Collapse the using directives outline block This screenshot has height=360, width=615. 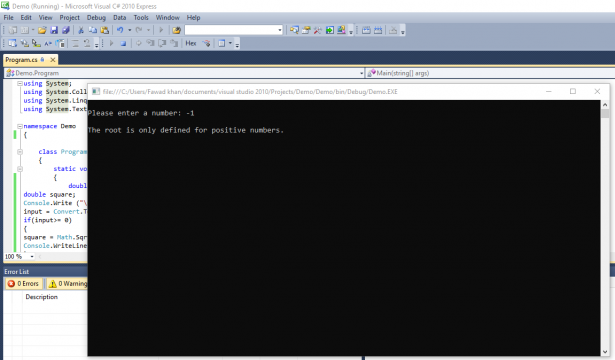click(20, 83)
